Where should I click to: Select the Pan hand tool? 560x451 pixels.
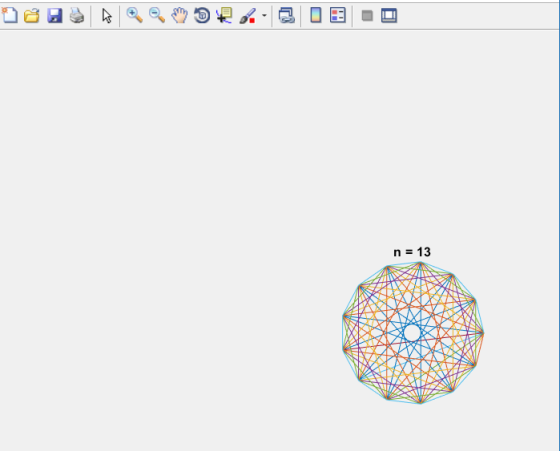(x=180, y=16)
